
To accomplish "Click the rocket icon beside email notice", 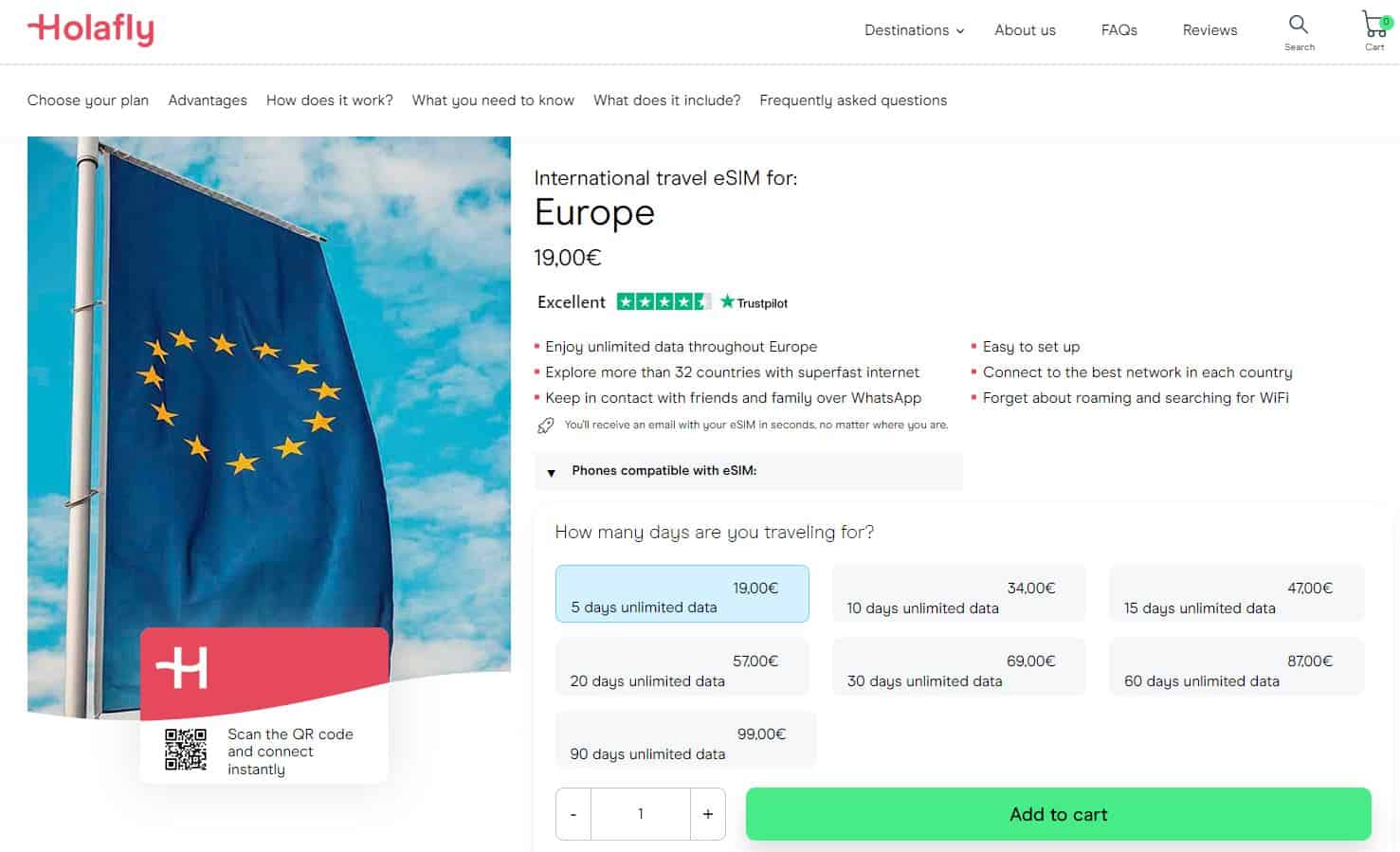I will coord(546,426).
